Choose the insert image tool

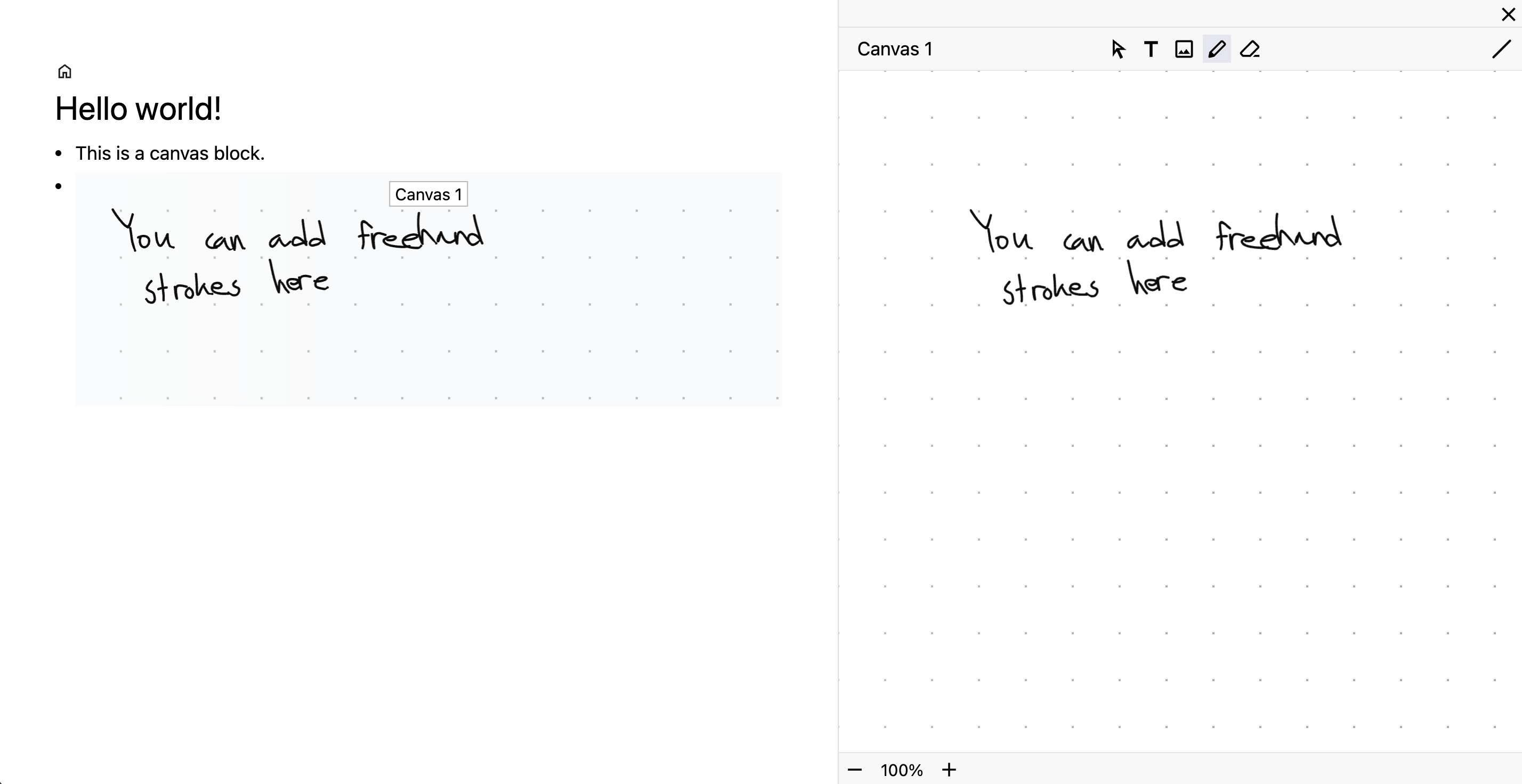(x=1184, y=49)
